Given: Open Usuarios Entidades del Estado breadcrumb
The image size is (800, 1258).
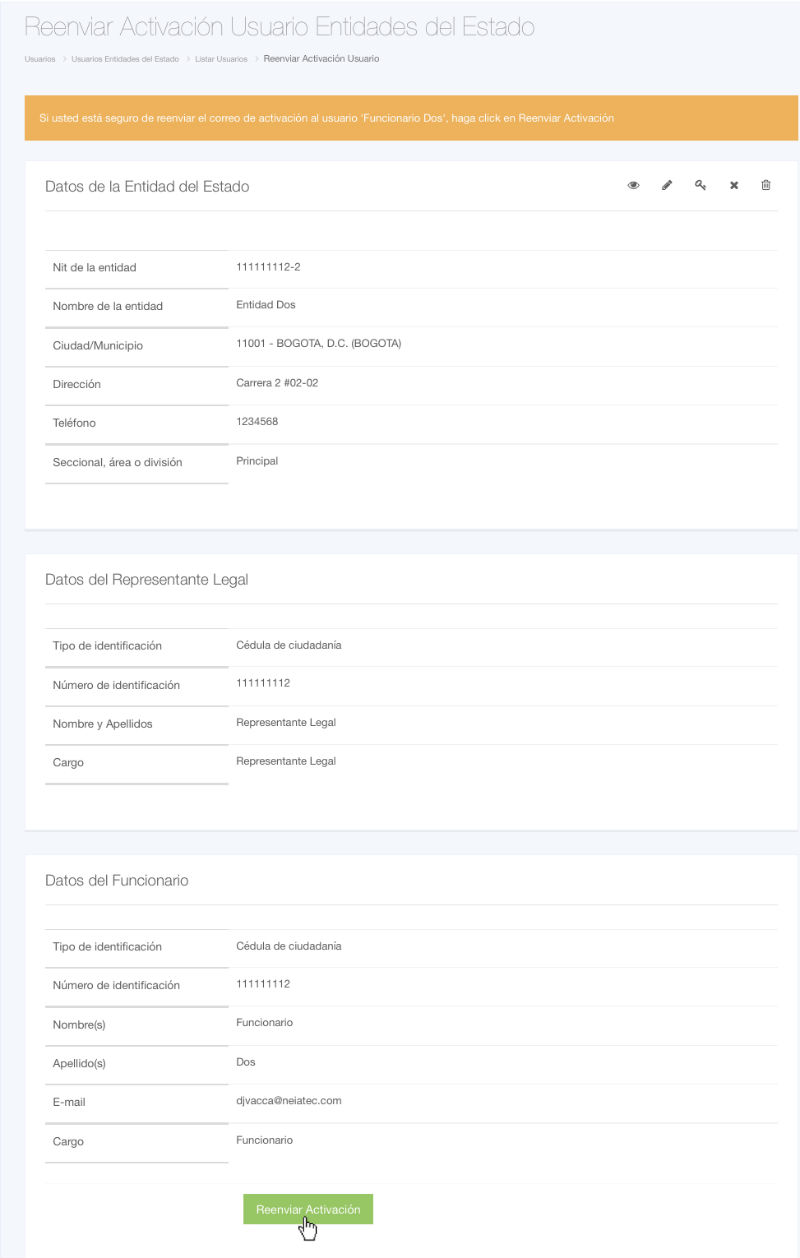Looking at the screenshot, I should [x=125, y=59].
